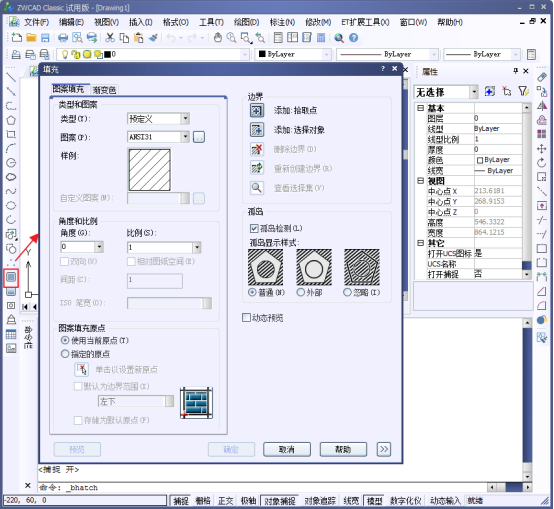
Task: Click Add pick points boundary icon
Action: pyautogui.click(x=257, y=110)
